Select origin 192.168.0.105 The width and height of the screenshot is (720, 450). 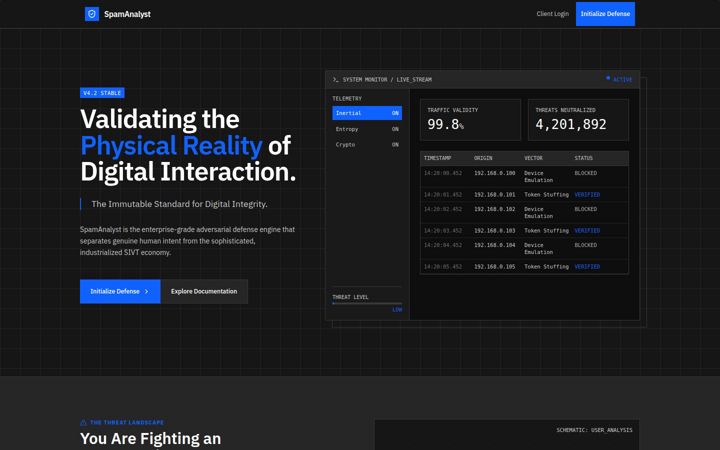point(495,267)
